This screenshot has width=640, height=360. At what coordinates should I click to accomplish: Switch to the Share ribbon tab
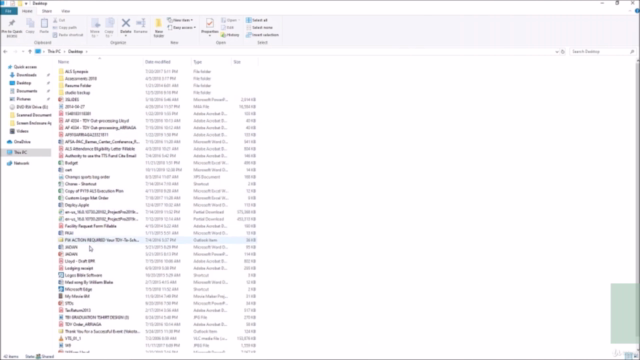tap(47, 11)
